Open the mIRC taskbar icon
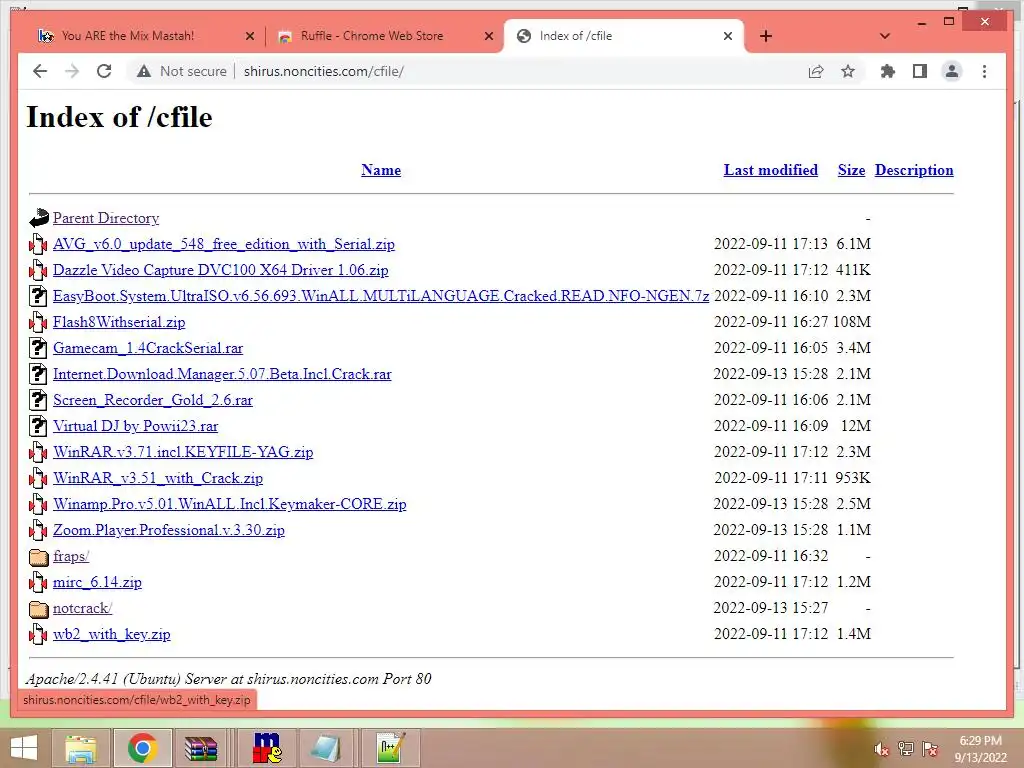This screenshot has width=1024, height=768. [x=267, y=748]
